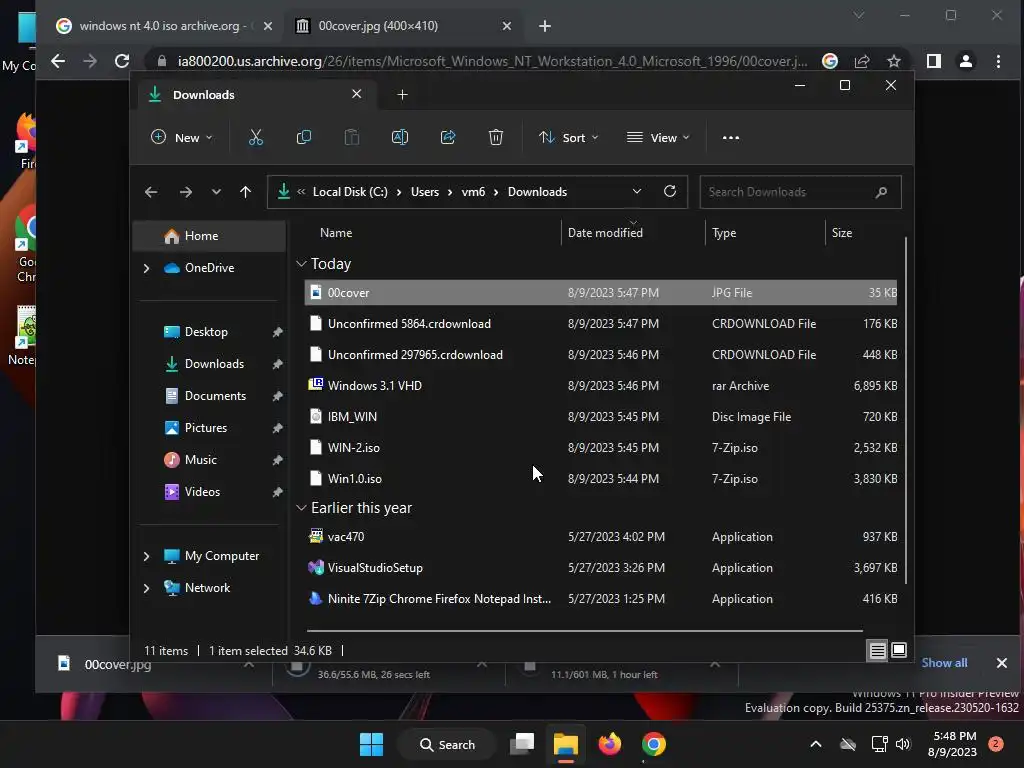This screenshot has height=768, width=1024.
Task: Click Show all downloads link
Action: 944,663
